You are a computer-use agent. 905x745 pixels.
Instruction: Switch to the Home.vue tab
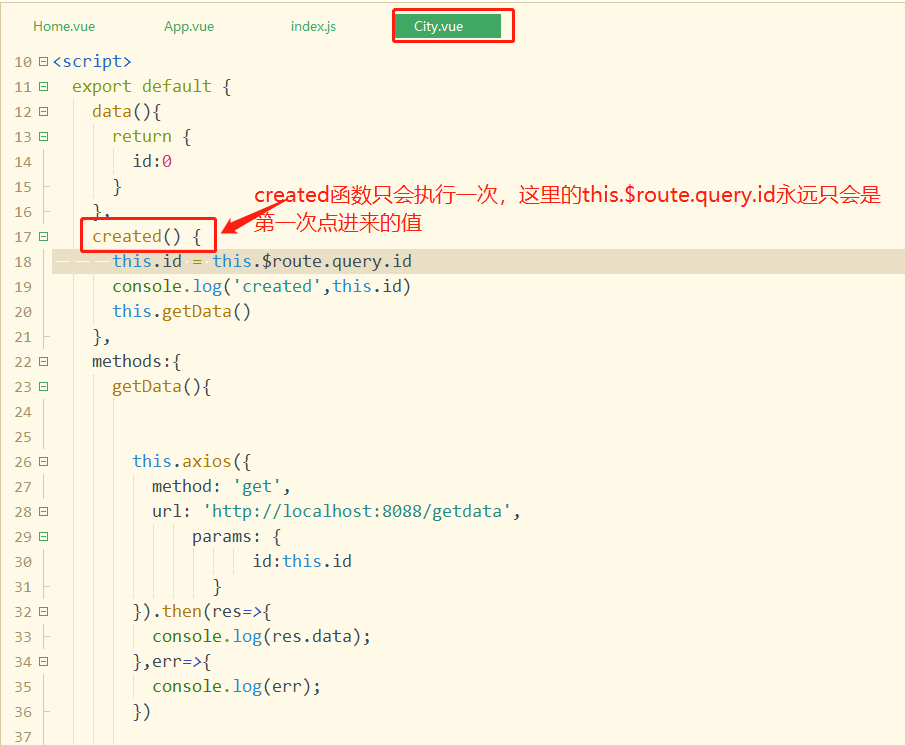tap(64, 26)
